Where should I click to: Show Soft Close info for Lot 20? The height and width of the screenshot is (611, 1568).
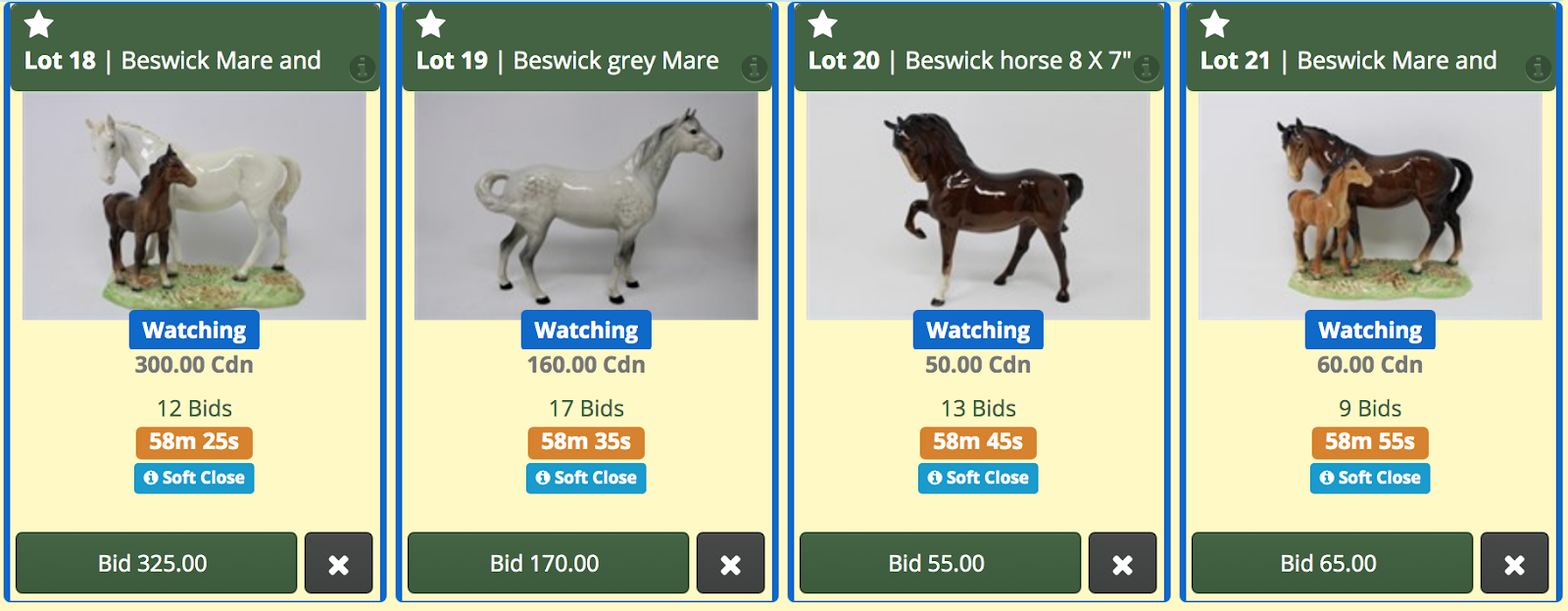pyautogui.click(x=978, y=478)
